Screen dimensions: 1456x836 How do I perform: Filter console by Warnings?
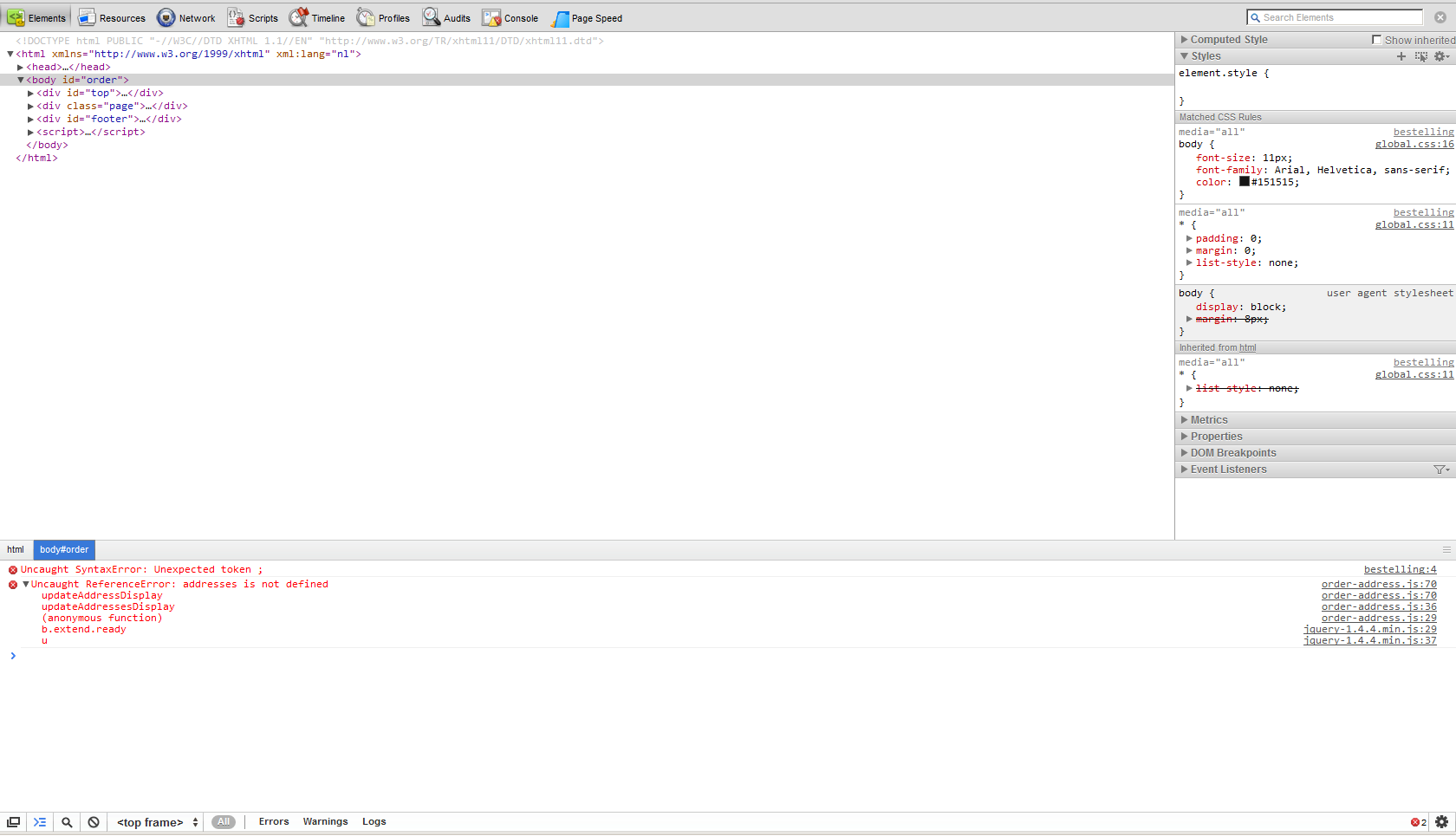click(325, 822)
